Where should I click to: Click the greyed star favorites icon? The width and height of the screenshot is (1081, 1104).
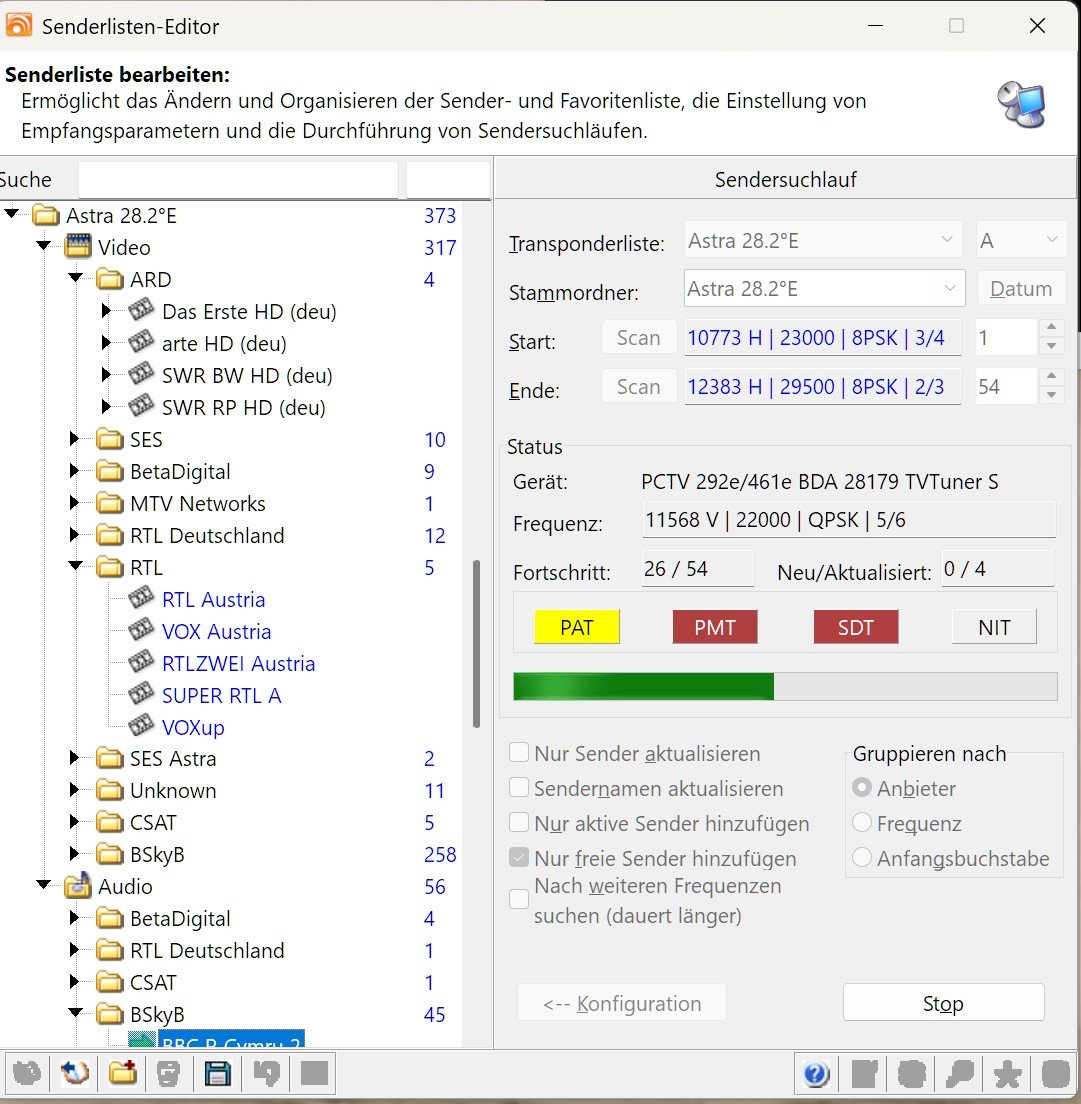point(1007,1075)
